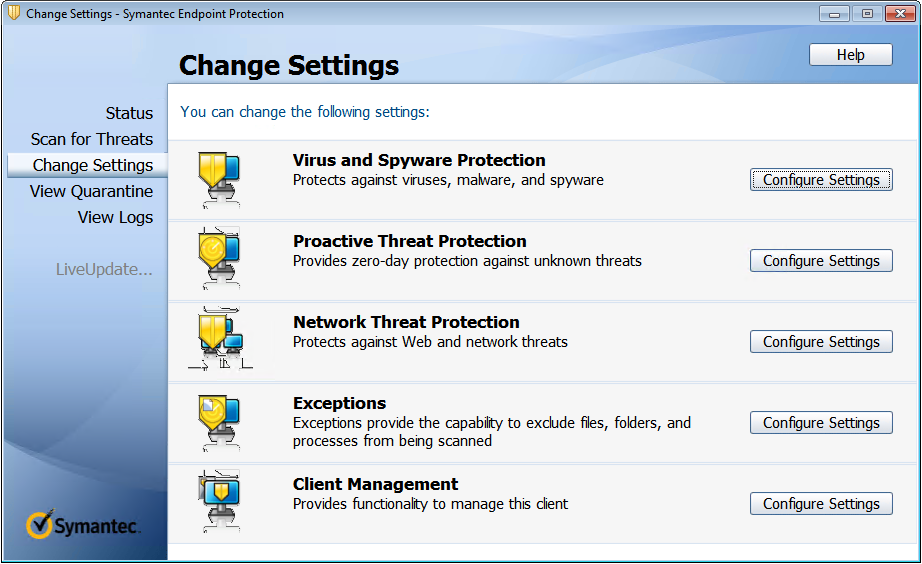The width and height of the screenshot is (922, 564).
Task: Open View Quarantine
Action: tap(91, 191)
